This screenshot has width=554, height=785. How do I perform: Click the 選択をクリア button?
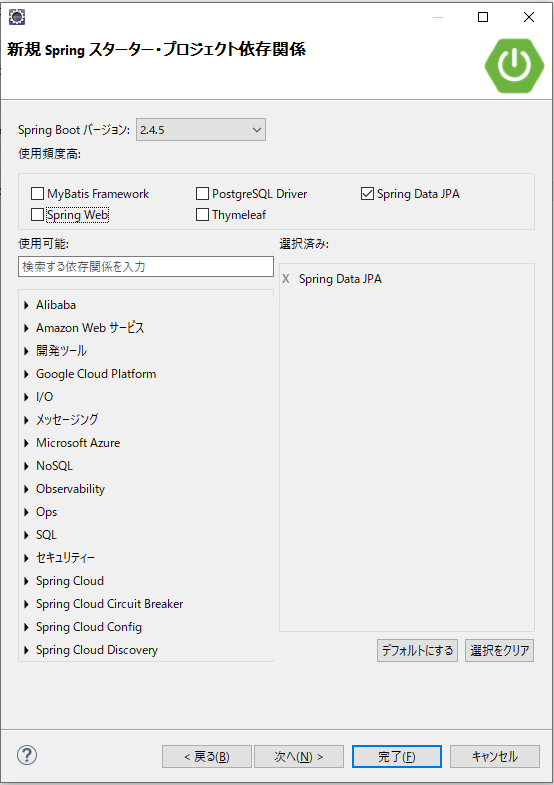499,650
